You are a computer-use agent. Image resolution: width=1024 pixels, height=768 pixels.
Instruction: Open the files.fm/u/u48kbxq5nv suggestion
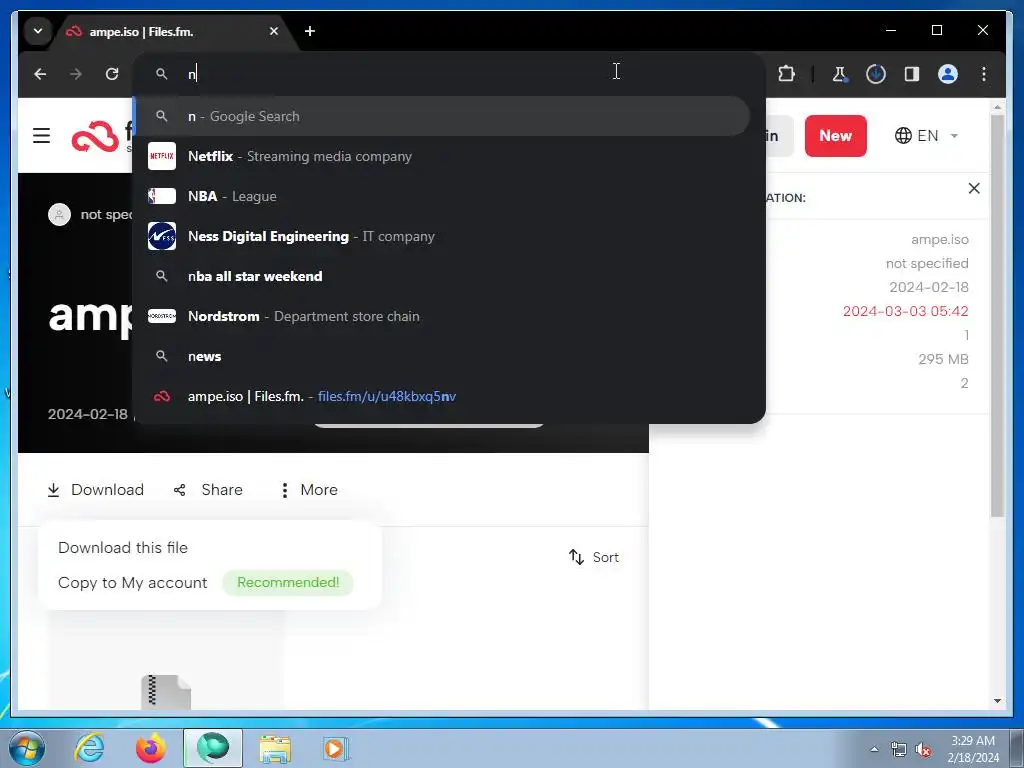pos(442,396)
